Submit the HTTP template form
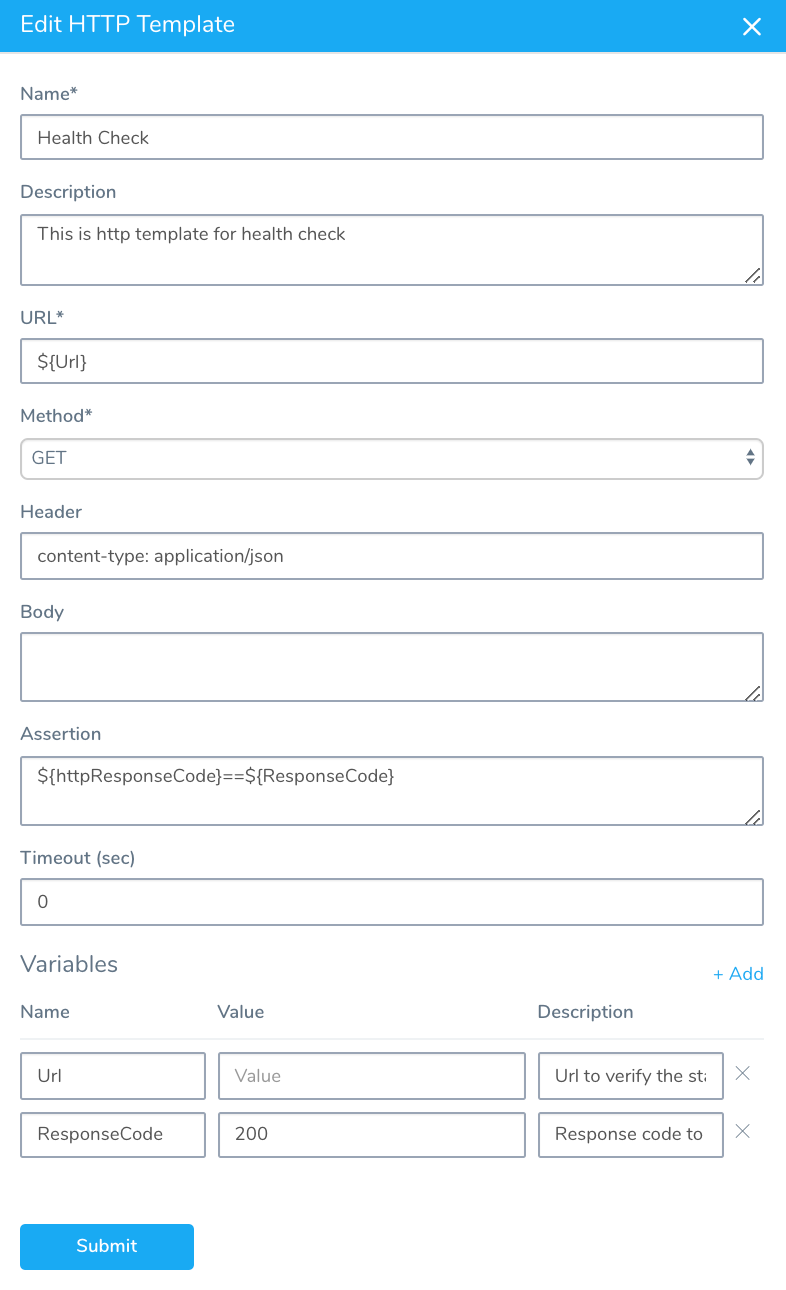 [x=107, y=1246]
